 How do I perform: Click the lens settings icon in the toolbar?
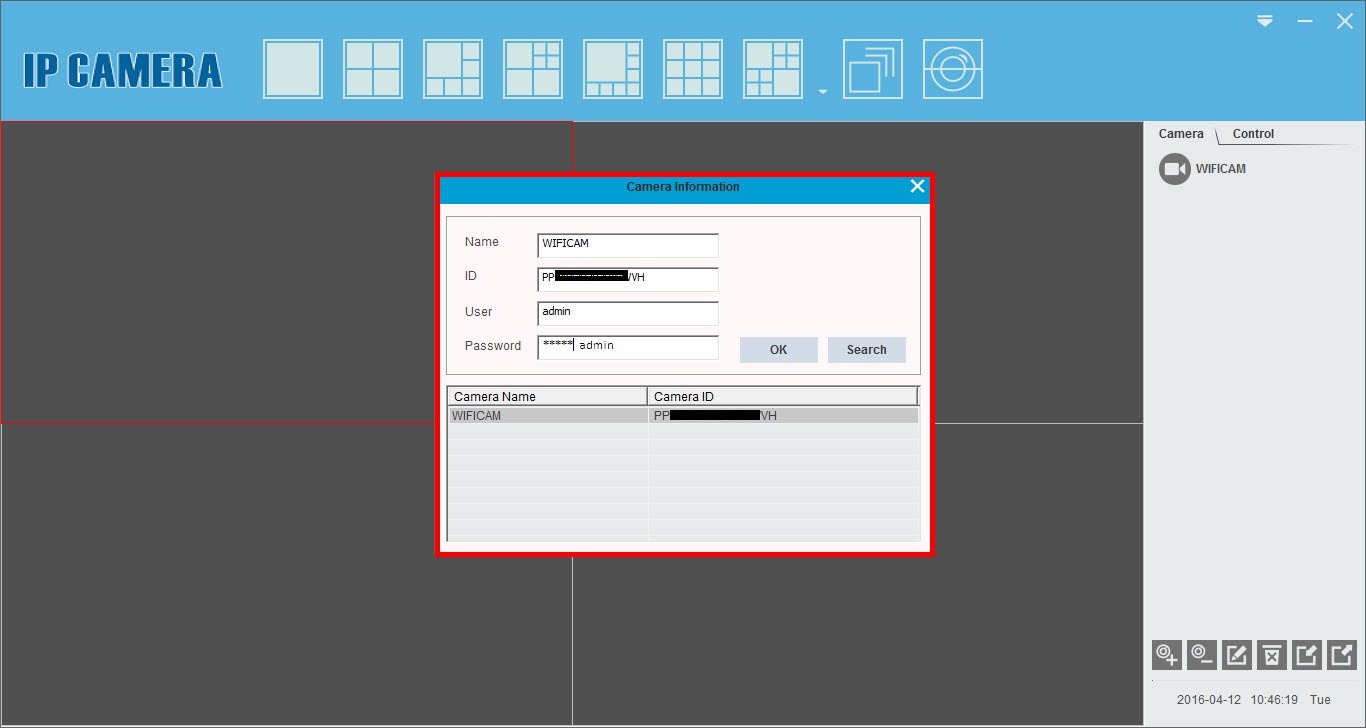pos(952,68)
